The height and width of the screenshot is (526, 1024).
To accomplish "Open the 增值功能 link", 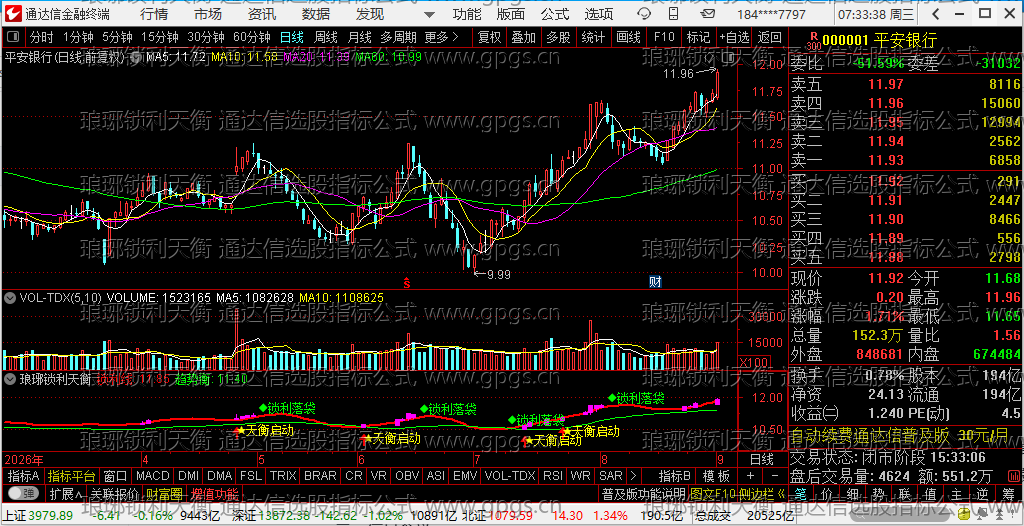I will click(x=215, y=493).
